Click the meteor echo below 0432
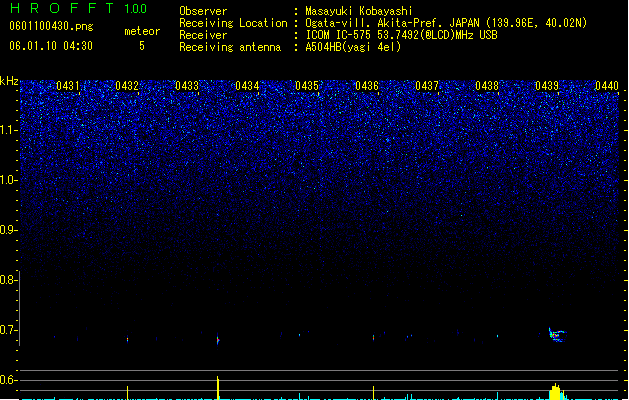Image resolution: width=629 pixels, height=400 pixels. click(x=128, y=339)
